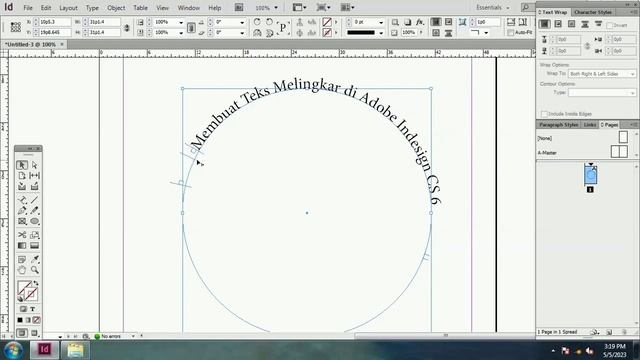The width and height of the screenshot is (640, 360).
Task: Select the Rectangle Frame tool
Action: (22, 221)
